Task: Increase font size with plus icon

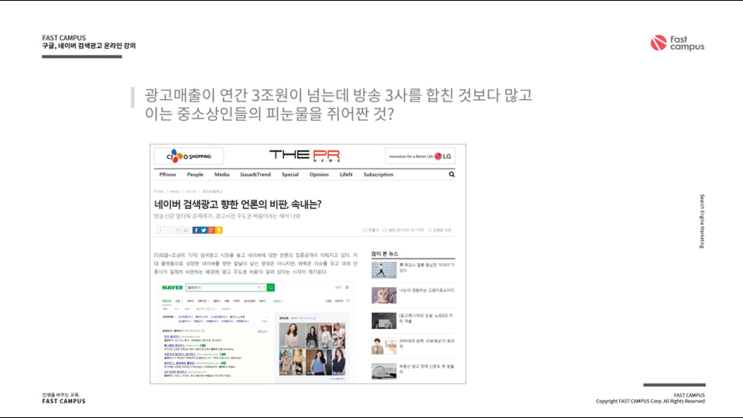Action: pyautogui.click(x=160, y=230)
